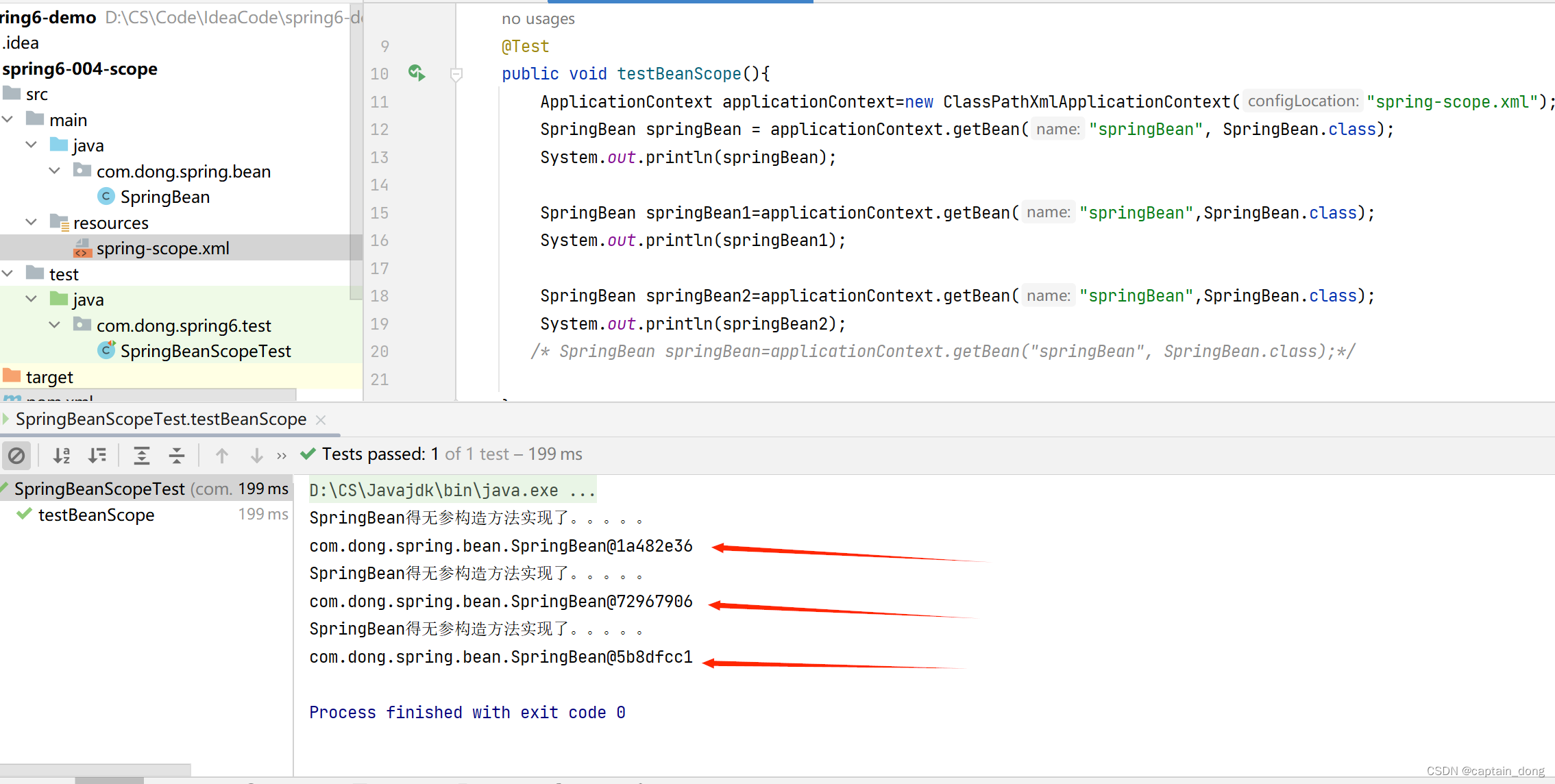Toggle sorting tests alphabetically
The image size is (1555, 784).
tap(61, 454)
